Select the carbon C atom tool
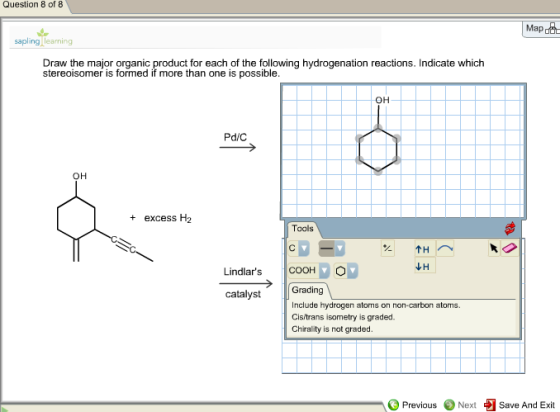The image size is (560, 412). point(292,248)
